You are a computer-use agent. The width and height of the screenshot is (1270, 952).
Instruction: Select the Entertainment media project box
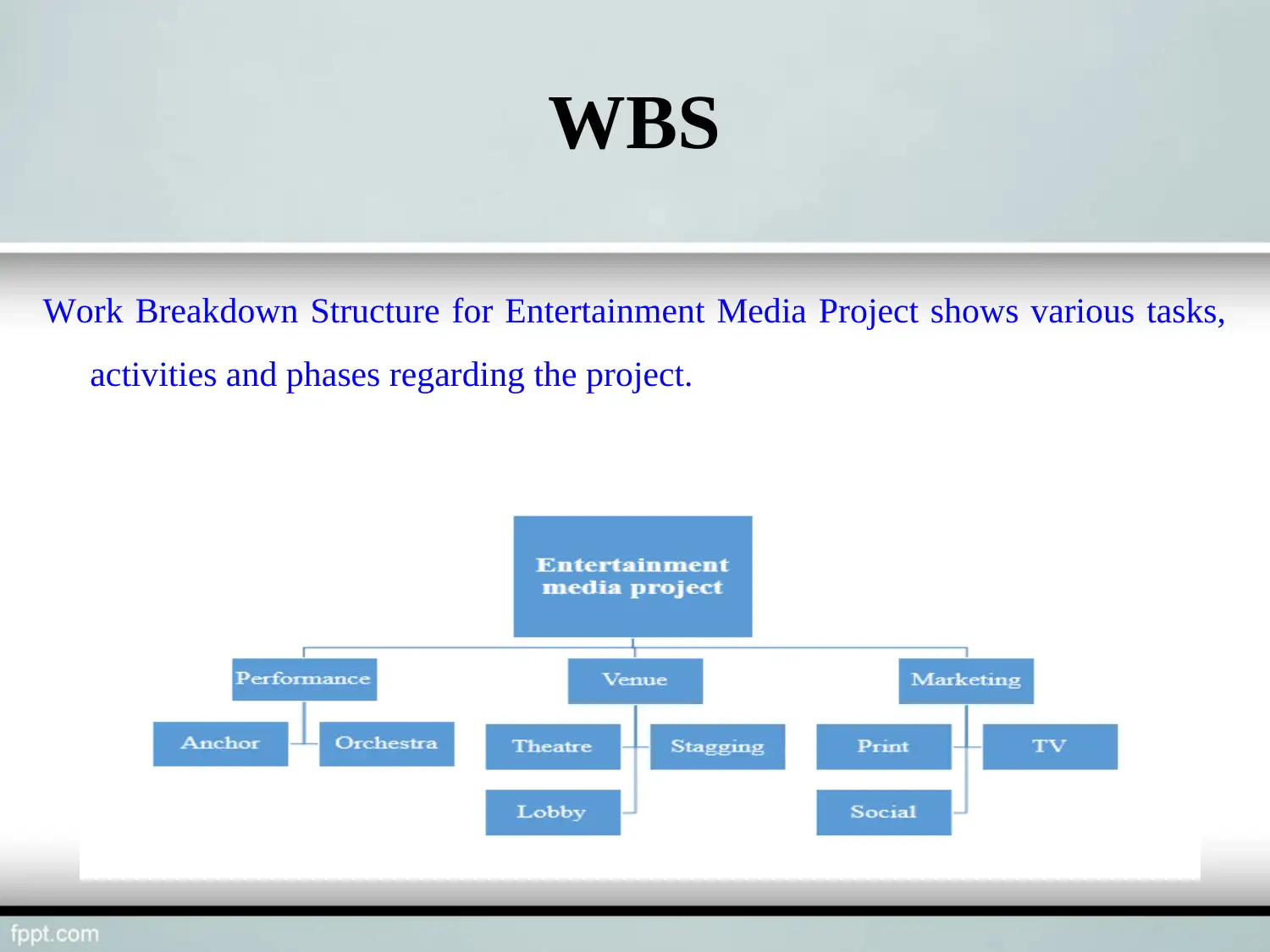[x=632, y=576]
